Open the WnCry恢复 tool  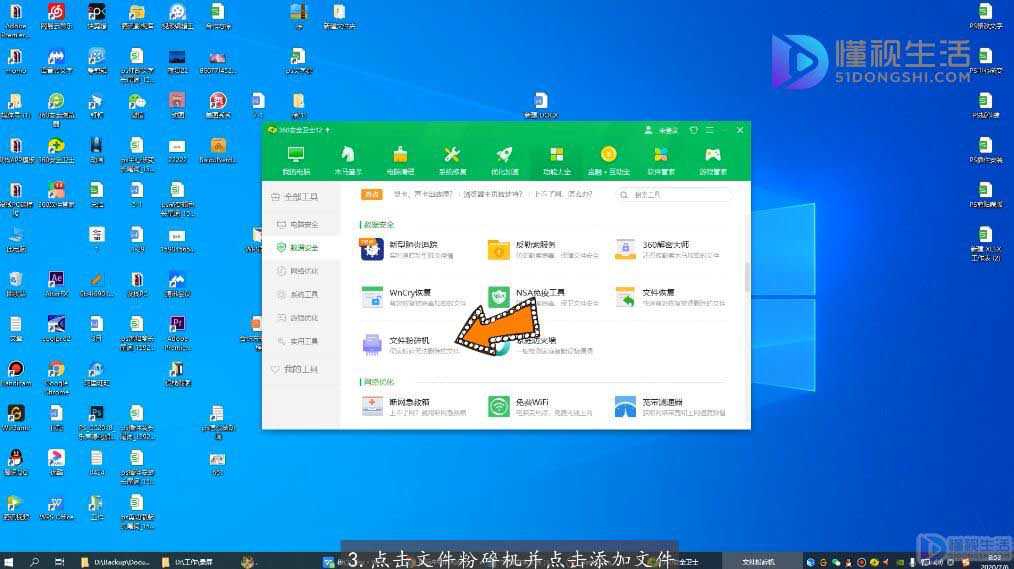click(413, 297)
